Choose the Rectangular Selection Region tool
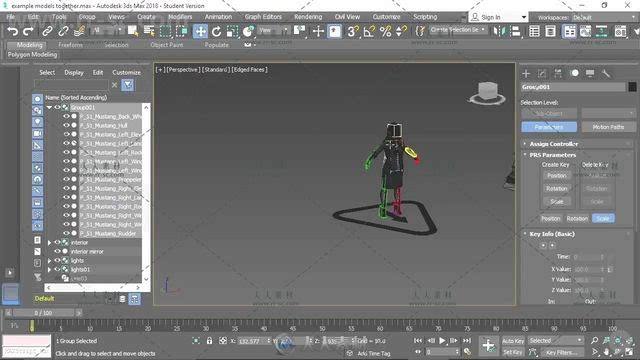The width and height of the screenshot is (640, 360). tap(165, 31)
